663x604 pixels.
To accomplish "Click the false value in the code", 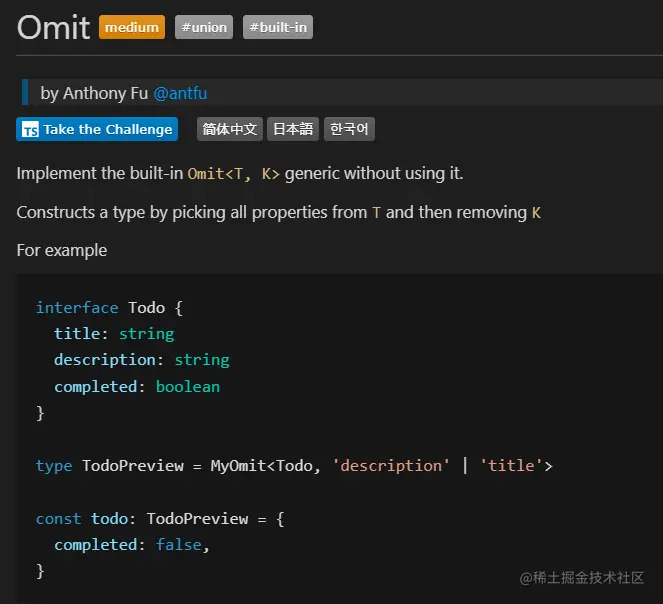I will click(x=179, y=545).
